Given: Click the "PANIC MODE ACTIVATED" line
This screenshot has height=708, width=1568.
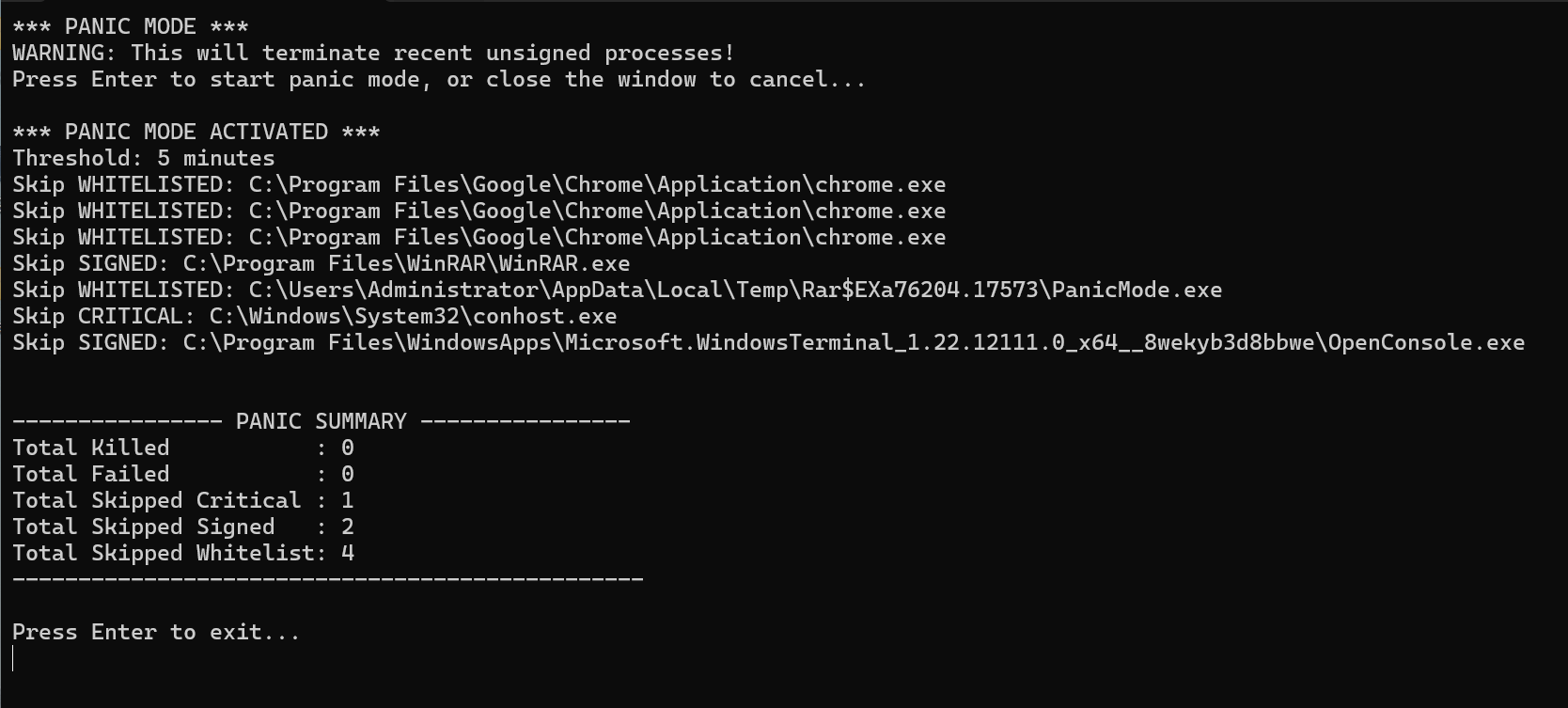Looking at the screenshot, I should [x=196, y=132].
